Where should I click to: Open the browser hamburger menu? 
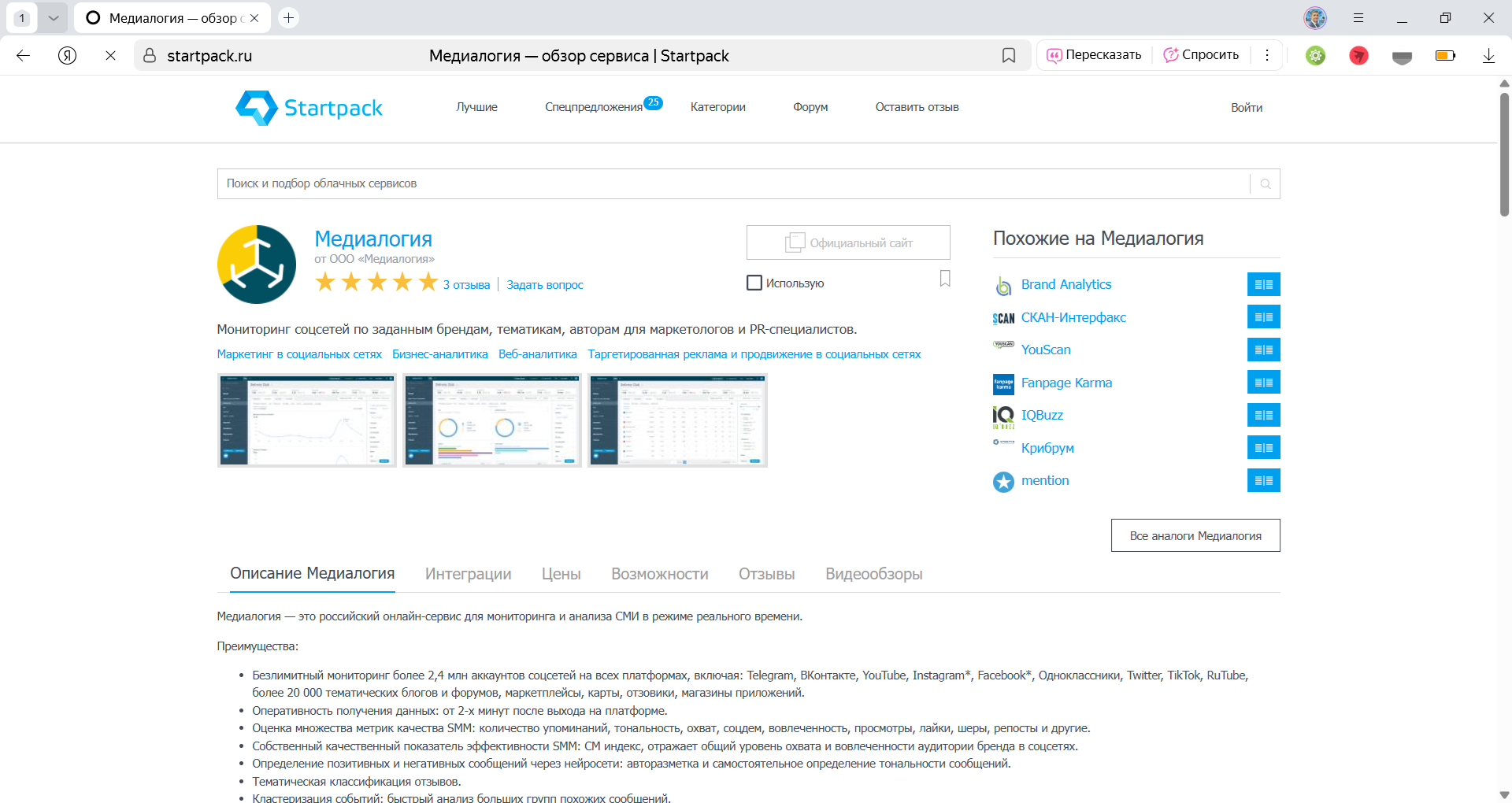tap(1358, 17)
